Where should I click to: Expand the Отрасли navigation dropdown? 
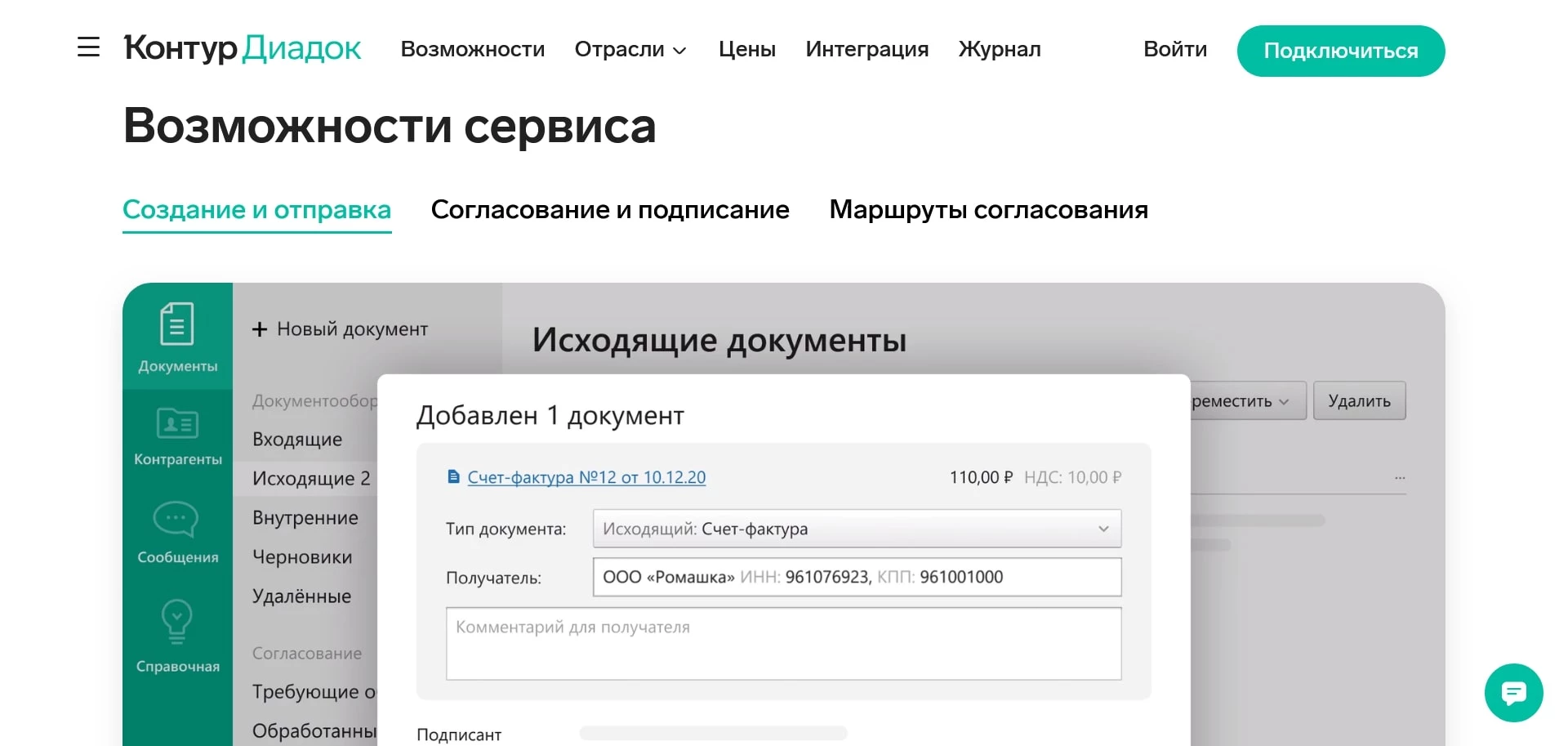pos(629,50)
